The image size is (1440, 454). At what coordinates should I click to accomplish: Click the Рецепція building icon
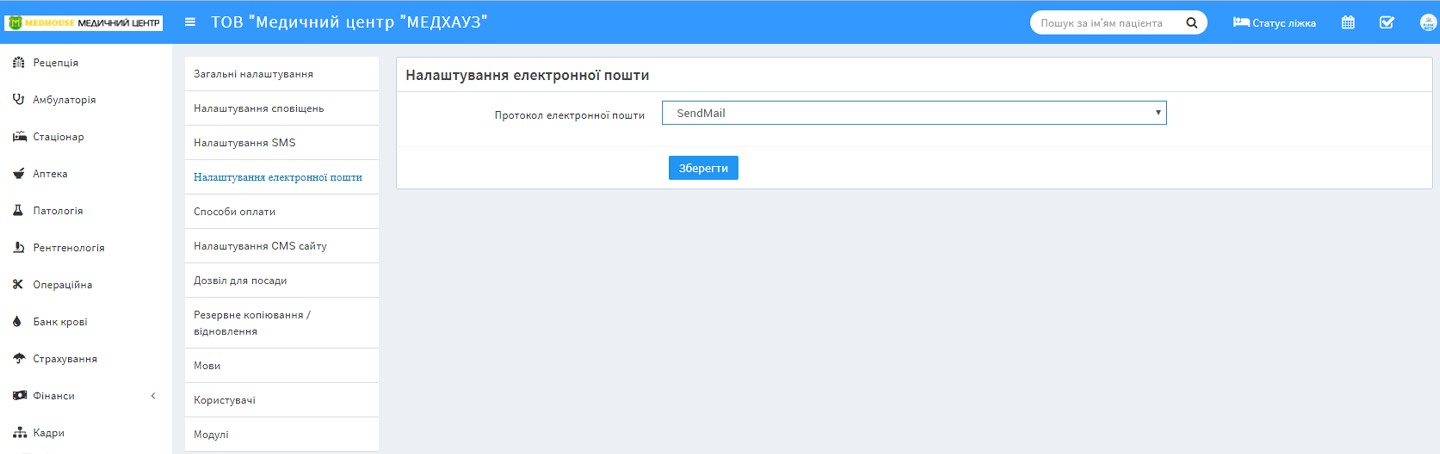18,63
